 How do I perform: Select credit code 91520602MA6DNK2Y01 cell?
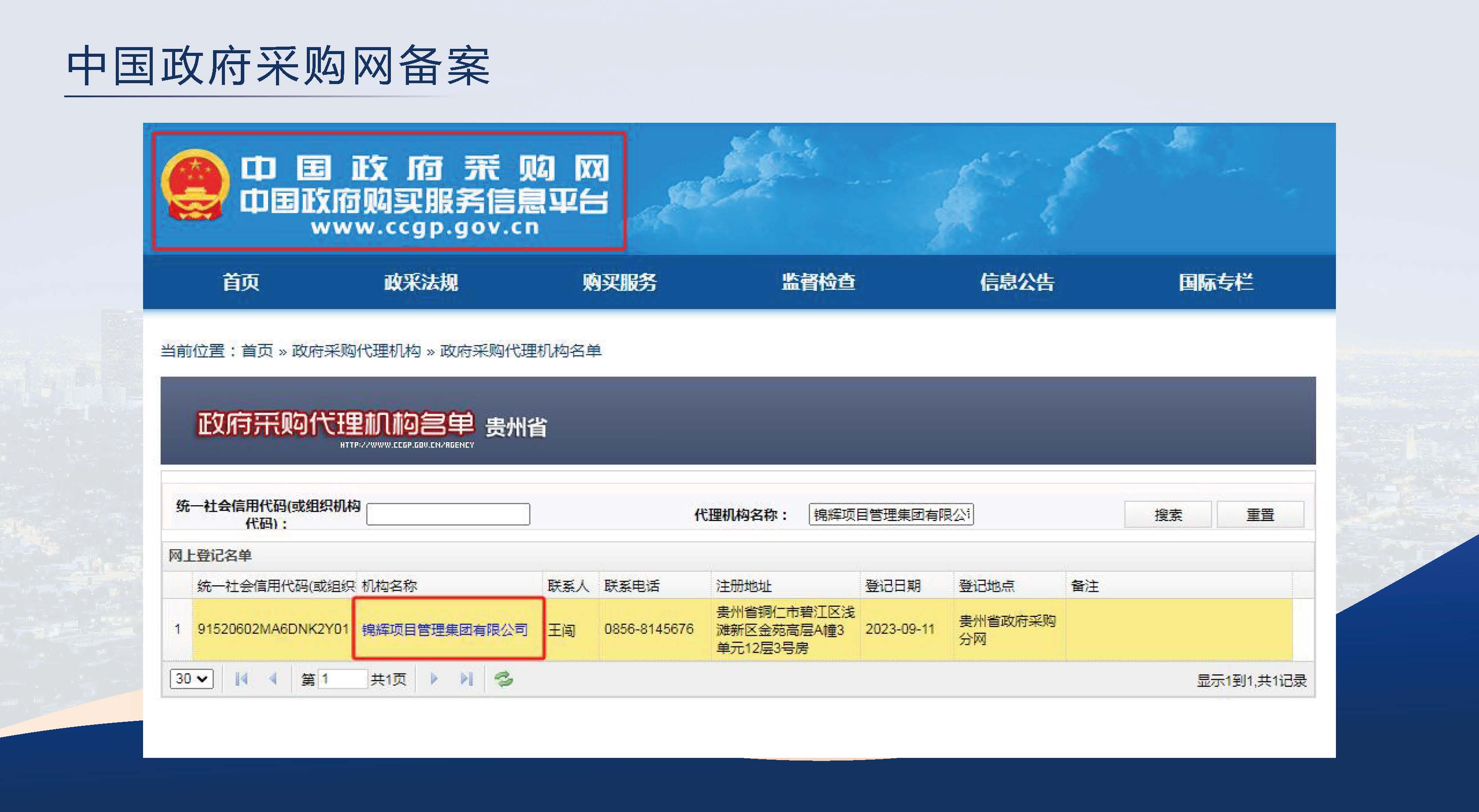[273, 629]
